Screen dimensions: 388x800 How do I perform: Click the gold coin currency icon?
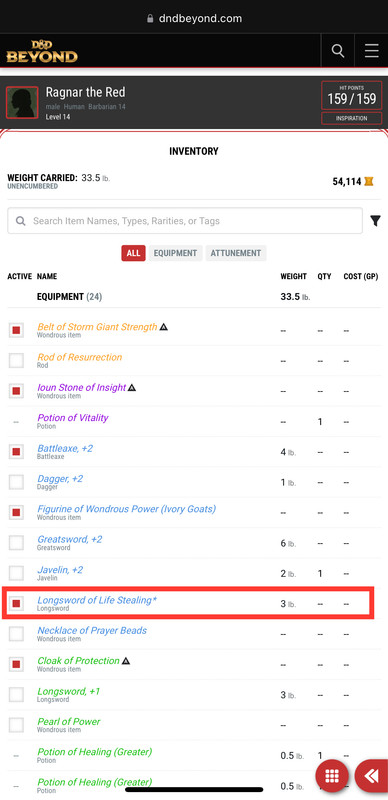(369, 181)
